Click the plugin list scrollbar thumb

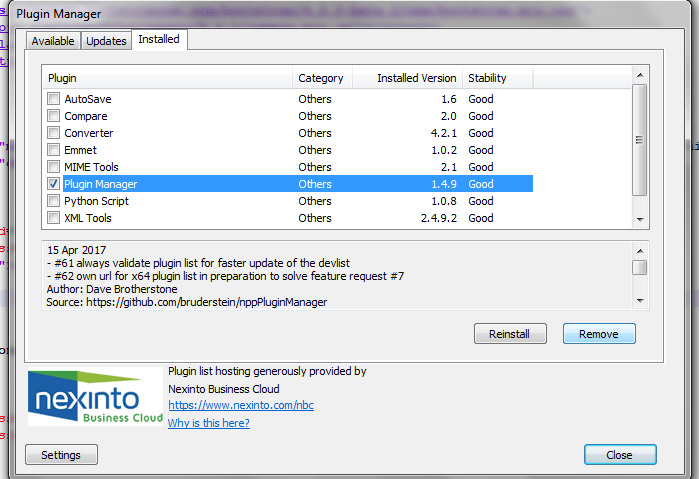point(640,140)
